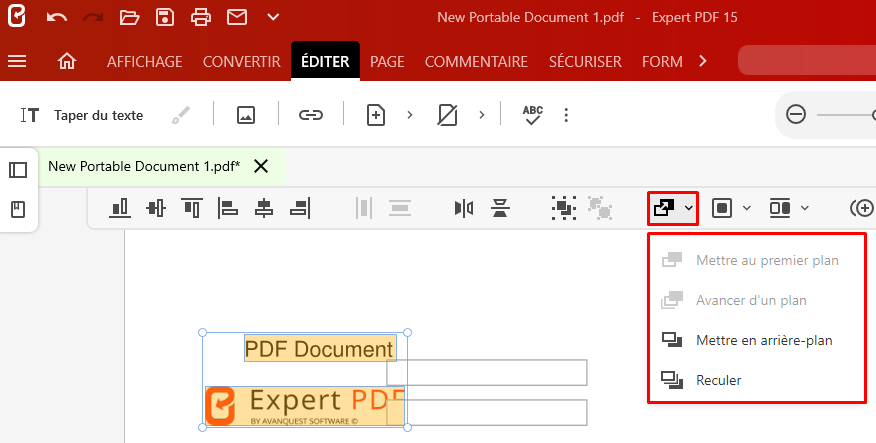Save the document with the floppy disk icon

coord(165,17)
